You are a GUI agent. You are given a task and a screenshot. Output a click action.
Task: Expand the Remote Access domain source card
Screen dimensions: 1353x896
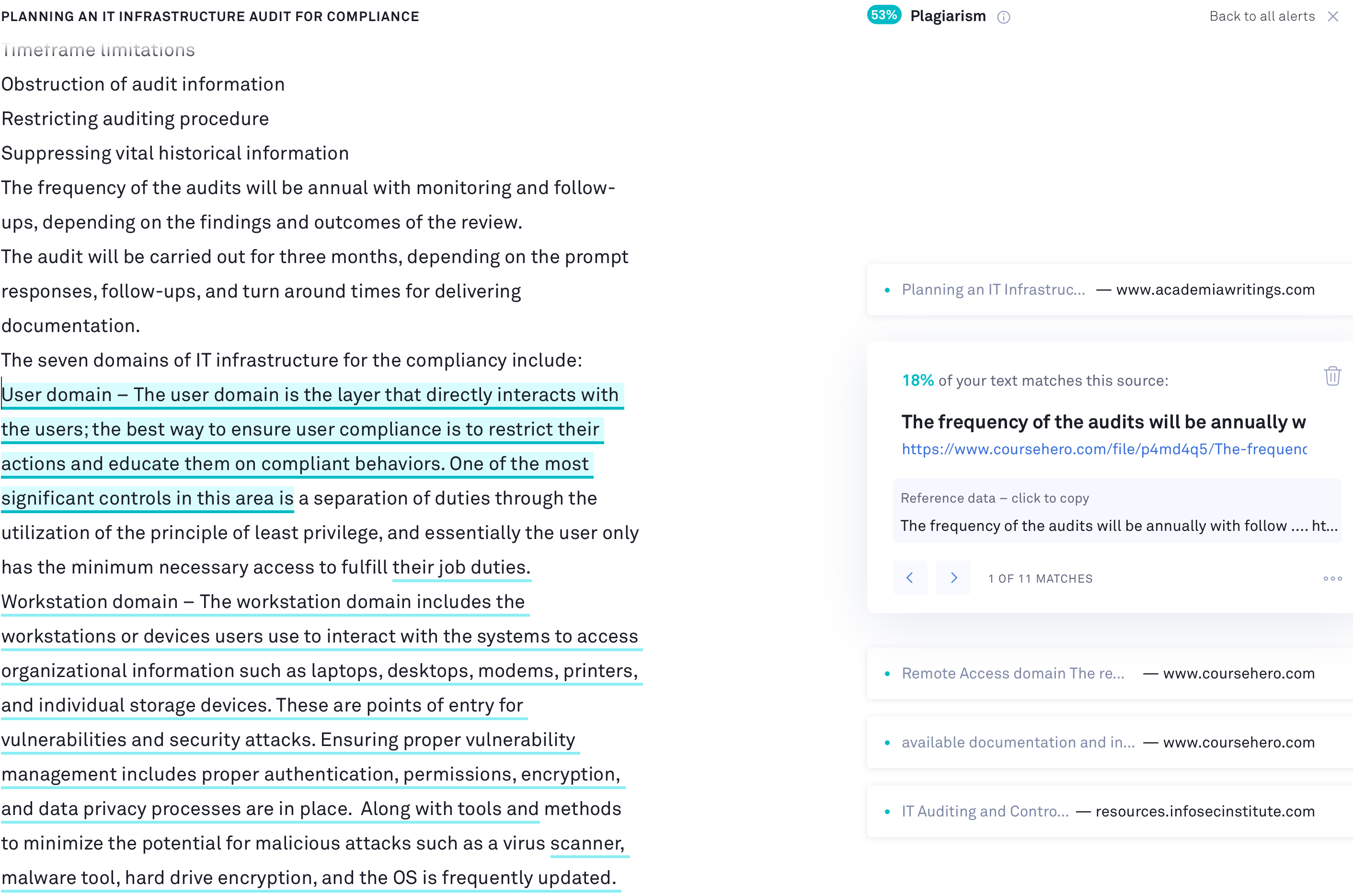[1109, 673]
